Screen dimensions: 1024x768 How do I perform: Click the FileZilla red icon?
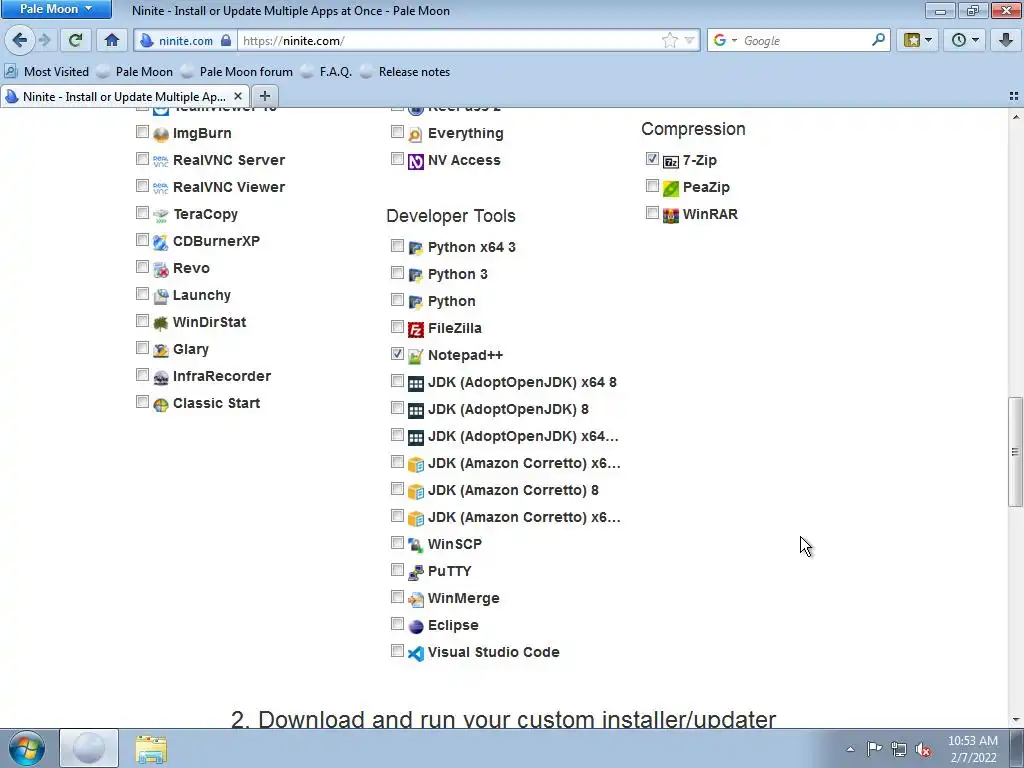pyautogui.click(x=415, y=329)
